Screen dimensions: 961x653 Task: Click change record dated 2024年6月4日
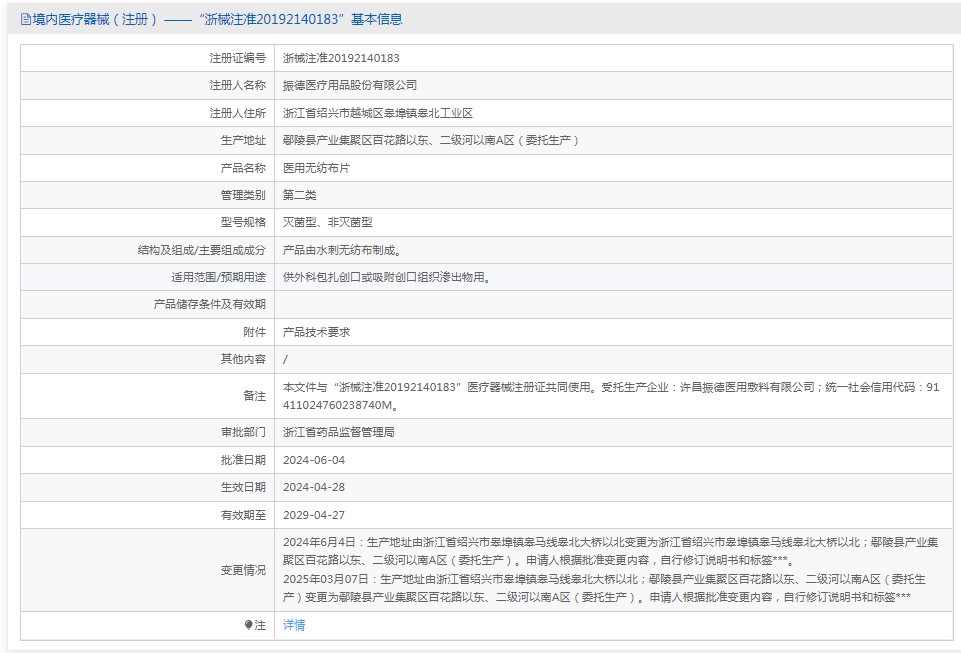(610, 551)
